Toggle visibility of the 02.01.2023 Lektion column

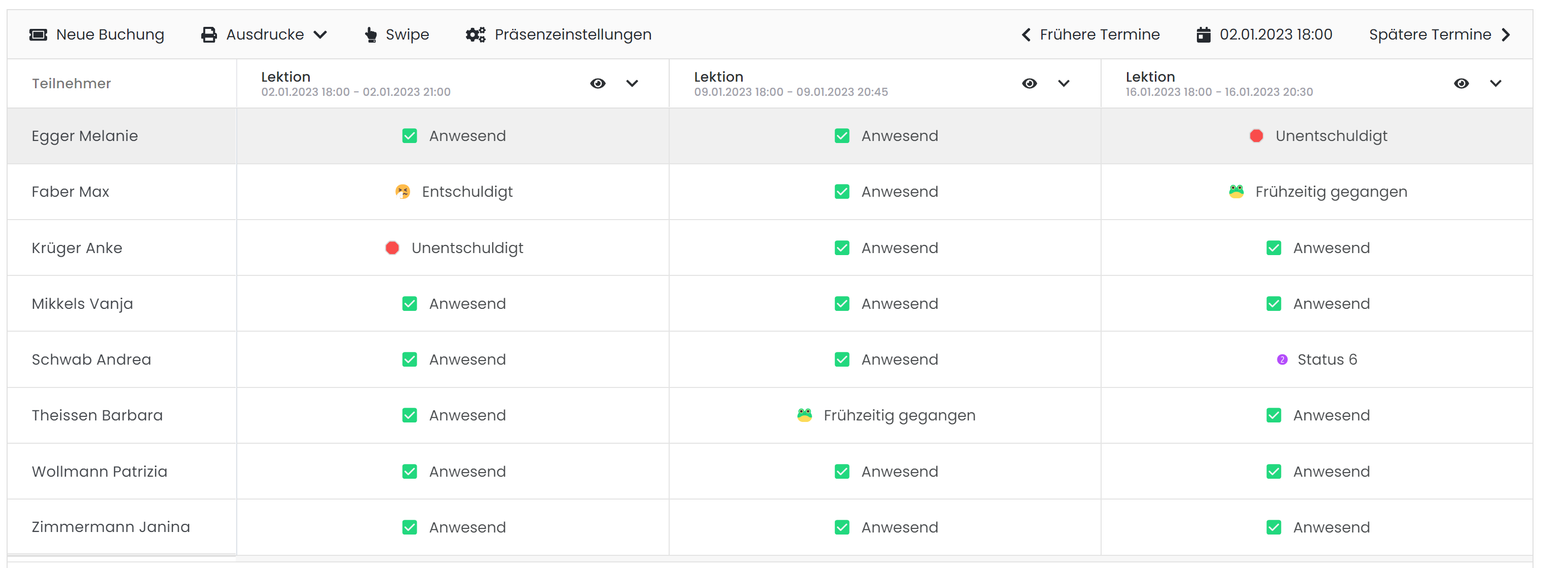coord(598,83)
